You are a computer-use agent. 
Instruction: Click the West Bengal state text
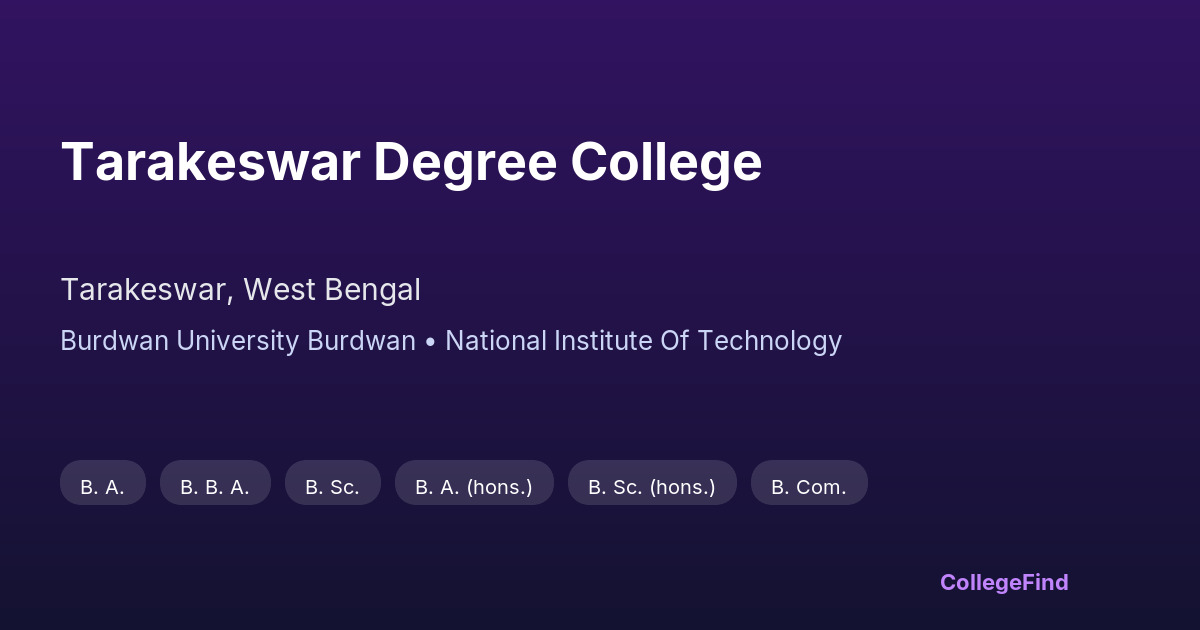point(332,290)
